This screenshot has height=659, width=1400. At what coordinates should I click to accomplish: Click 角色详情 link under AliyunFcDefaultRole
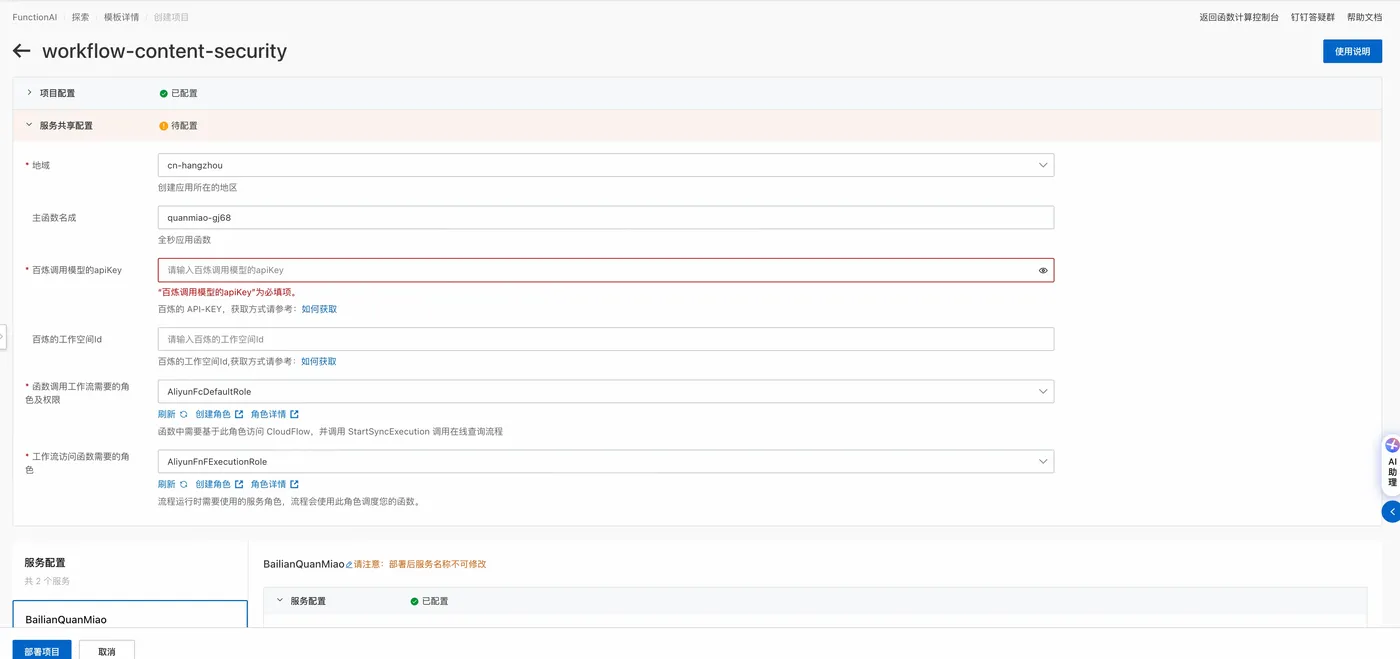tap(268, 414)
